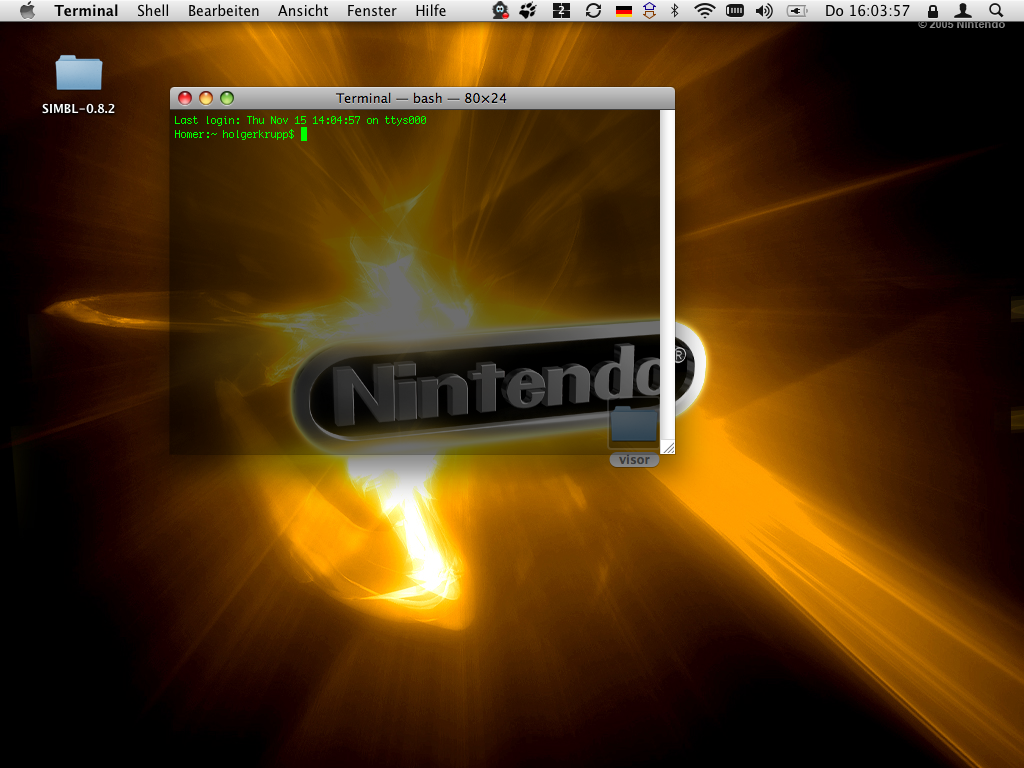The image size is (1024, 768).
Task: Open the Spaces icon showing number 2
Action: pos(561,10)
